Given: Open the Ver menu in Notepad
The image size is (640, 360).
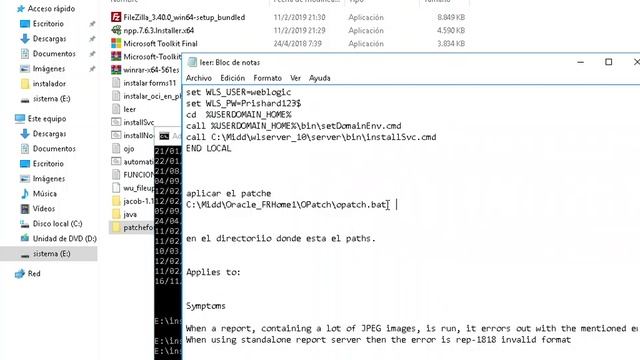Looking at the screenshot, I should tap(296, 78).
